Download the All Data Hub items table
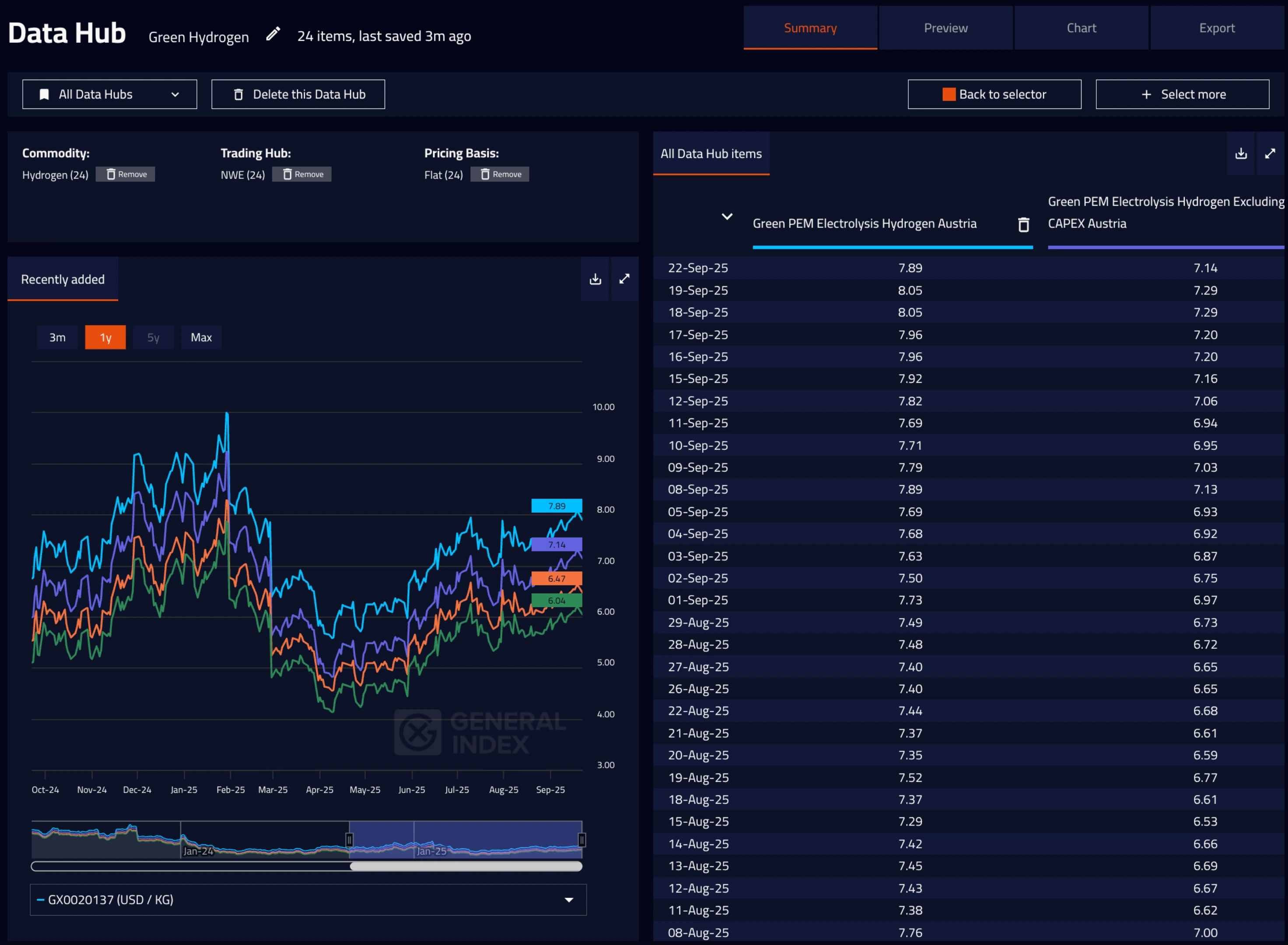This screenshot has width=1288, height=945. coord(1240,153)
